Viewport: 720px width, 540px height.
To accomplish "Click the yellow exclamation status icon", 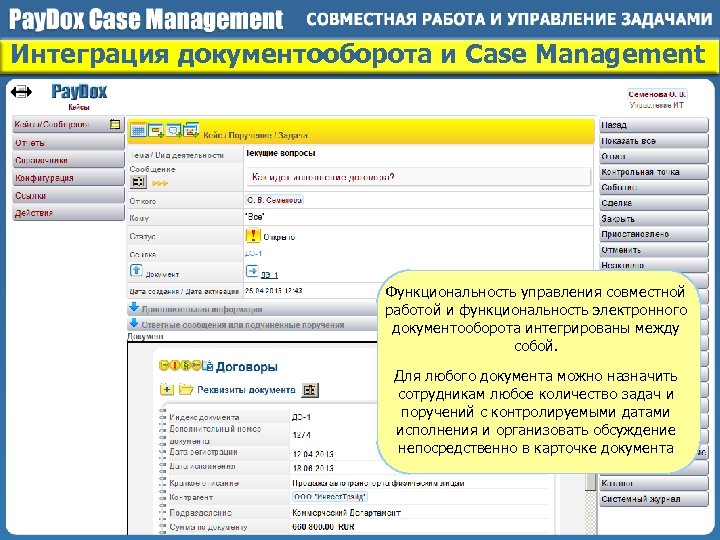I will [253, 236].
